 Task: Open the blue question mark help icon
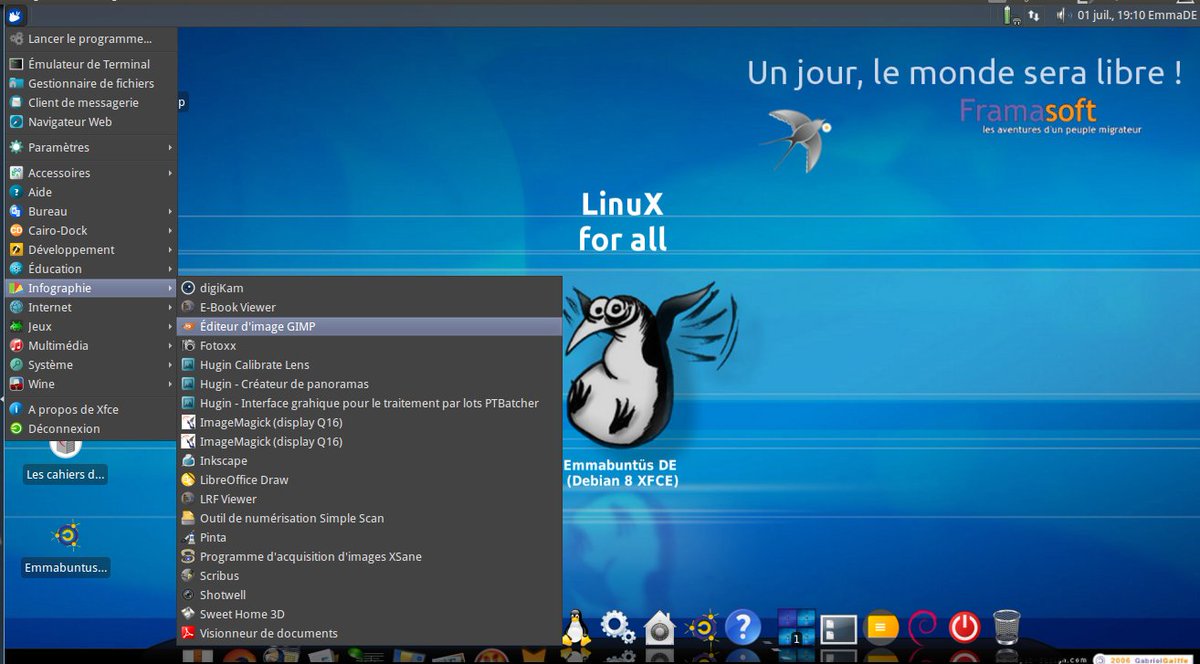coord(743,628)
